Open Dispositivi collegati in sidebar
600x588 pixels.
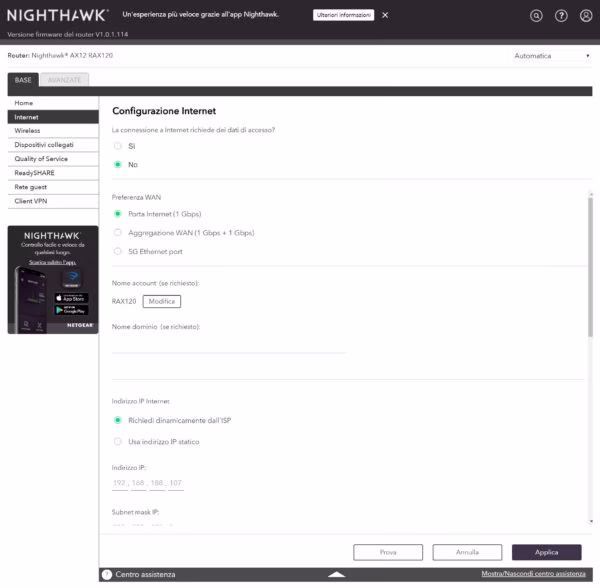pos(53,145)
